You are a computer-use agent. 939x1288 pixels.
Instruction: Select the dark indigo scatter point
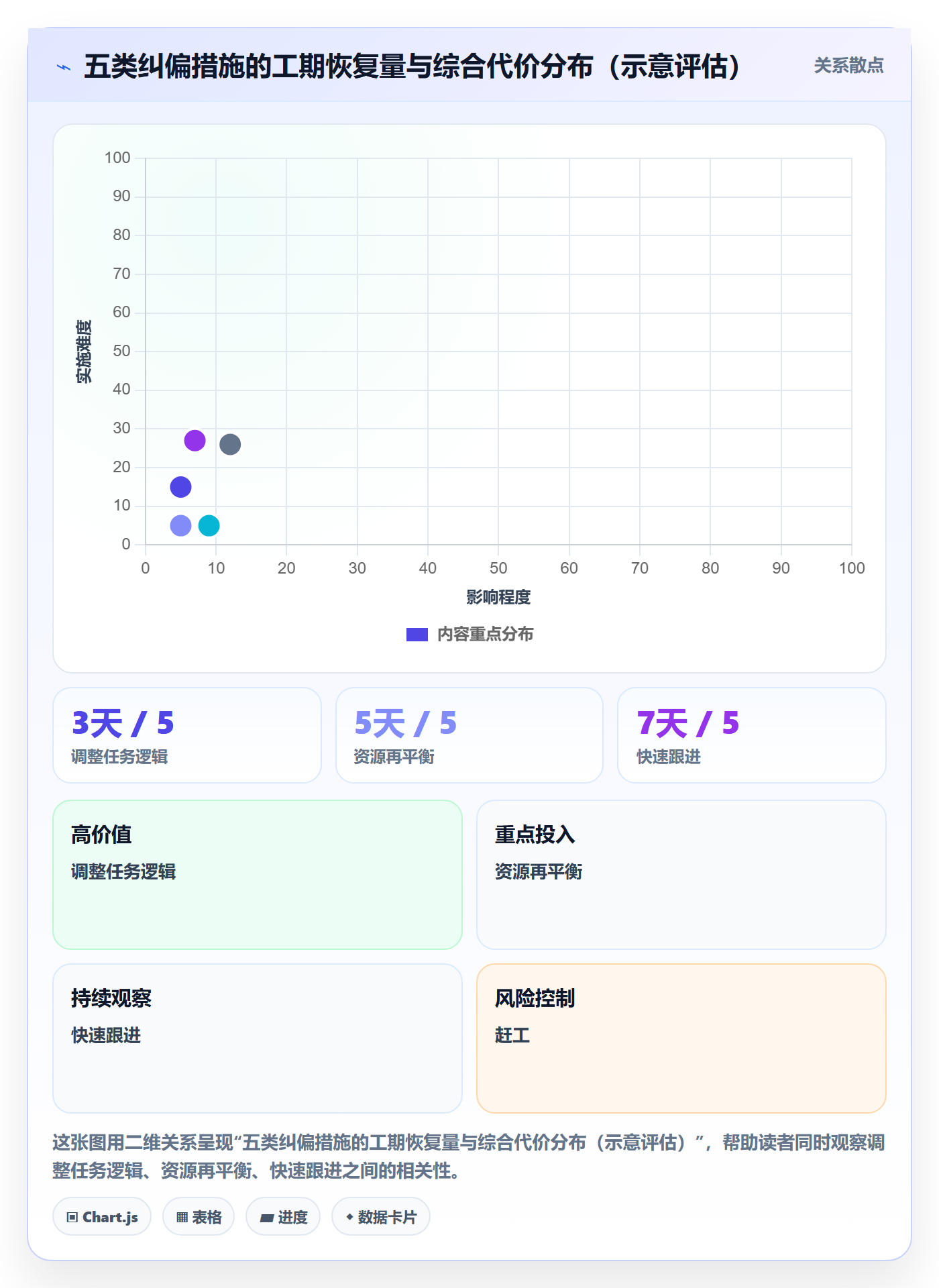pos(180,487)
